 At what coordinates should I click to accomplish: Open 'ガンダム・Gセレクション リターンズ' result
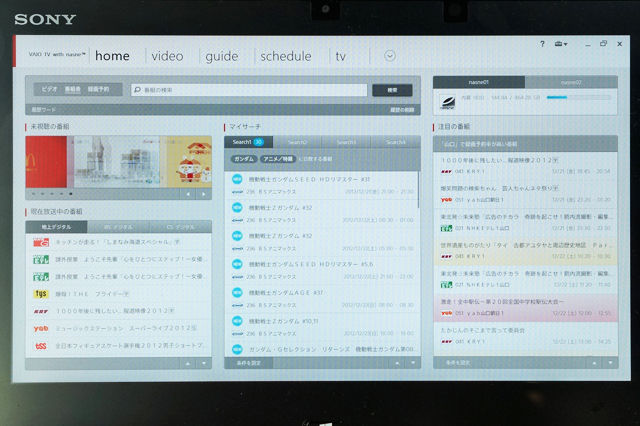(321, 349)
